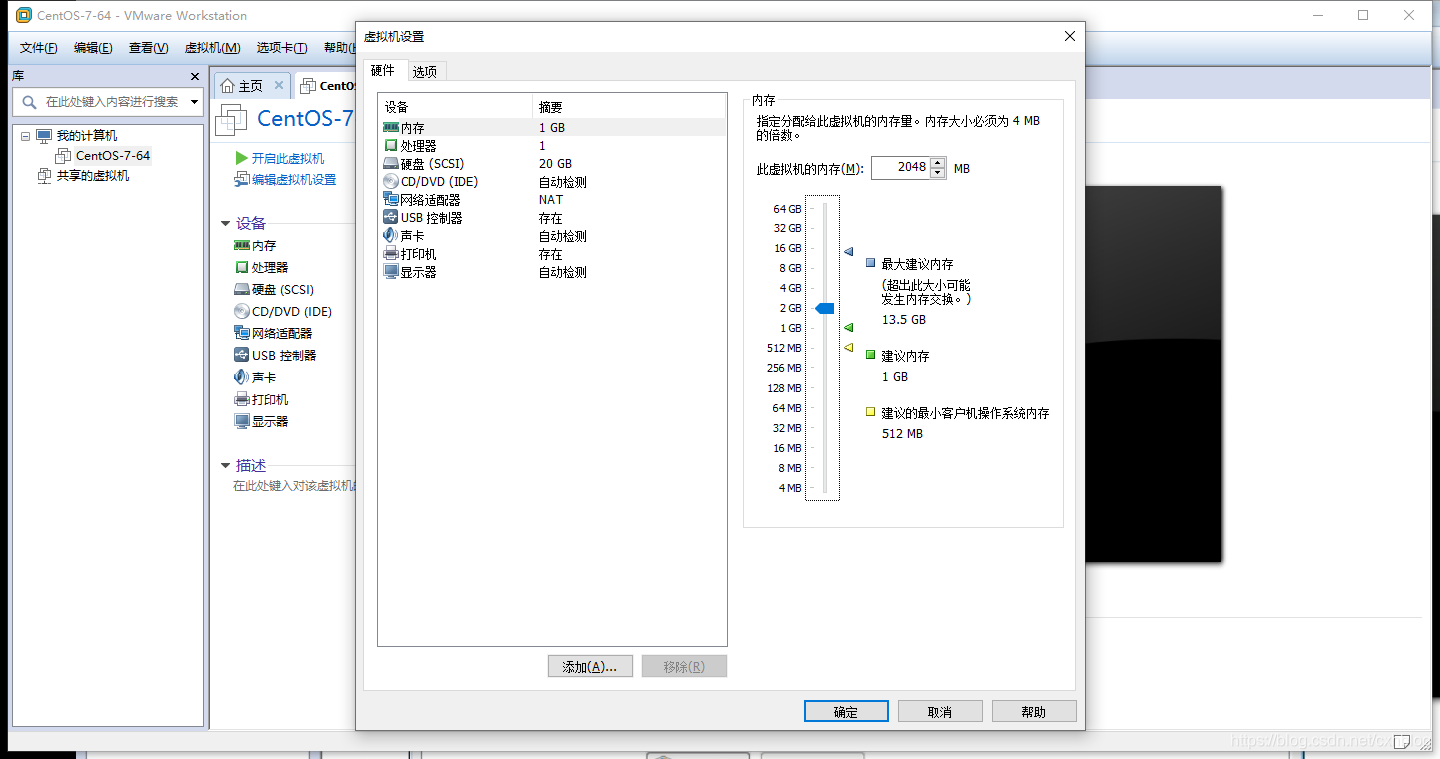Image resolution: width=1440 pixels, height=759 pixels.
Task: Click the 添加(A)... button
Action: pos(590,666)
